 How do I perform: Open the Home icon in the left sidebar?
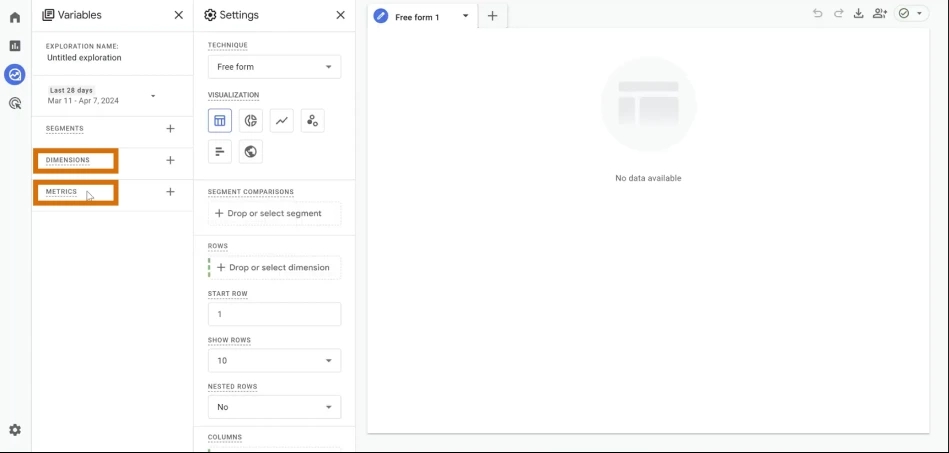click(x=15, y=17)
